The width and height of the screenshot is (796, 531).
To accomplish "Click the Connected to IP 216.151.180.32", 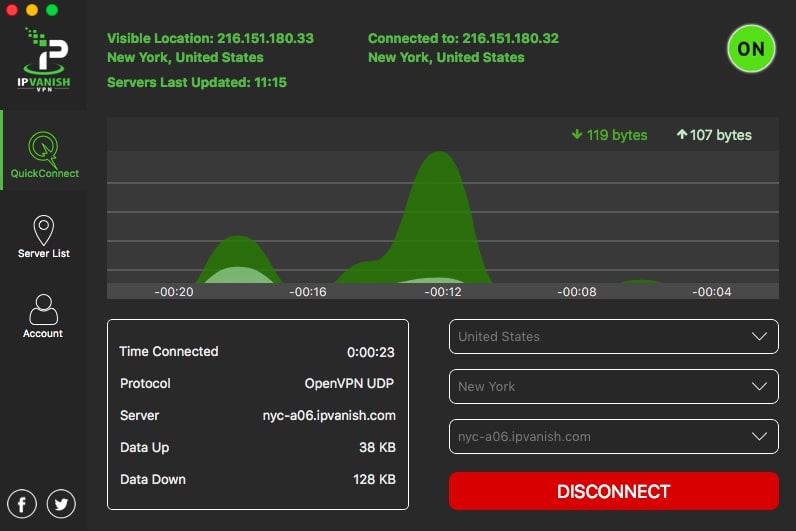I will 510,39.
